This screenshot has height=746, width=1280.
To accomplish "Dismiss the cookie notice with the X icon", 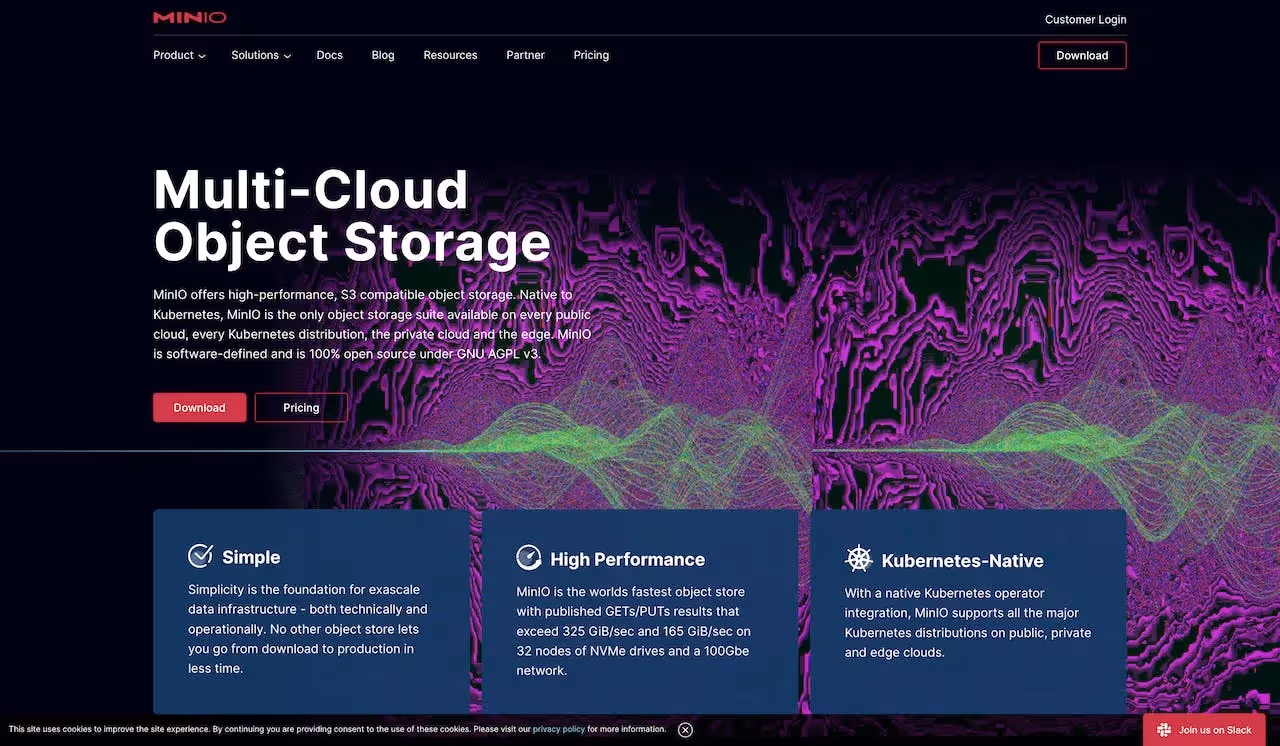I will tap(685, 729).
